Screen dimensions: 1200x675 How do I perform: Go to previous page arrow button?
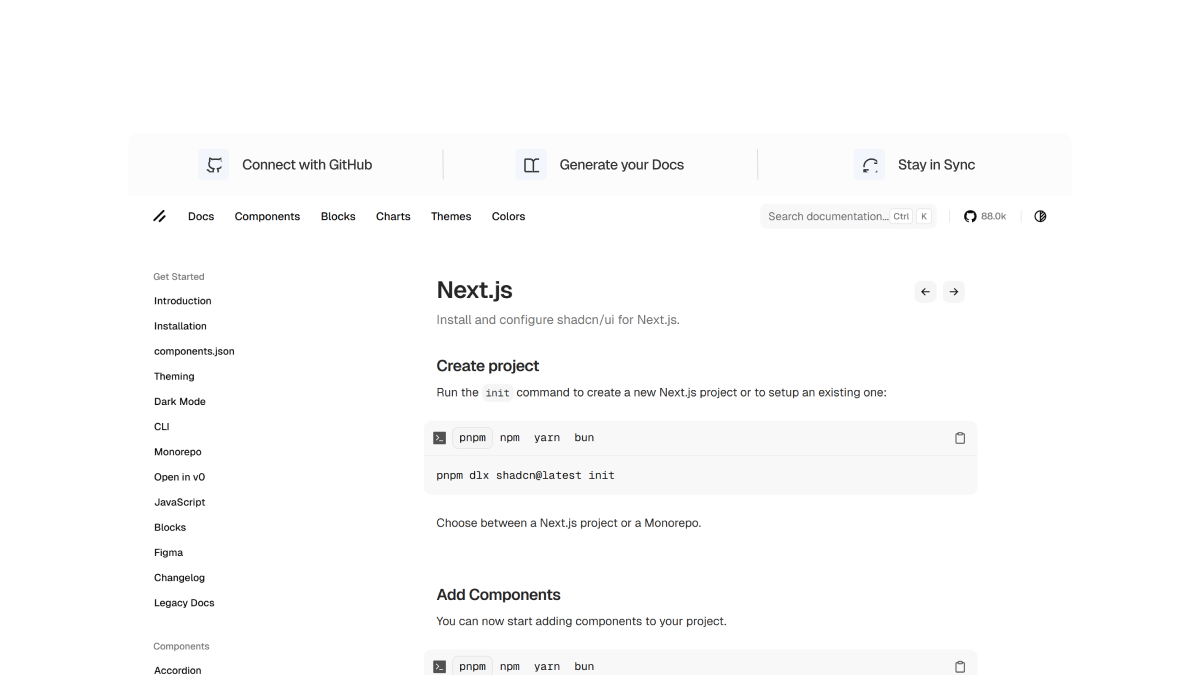click(x=925, y=292)
